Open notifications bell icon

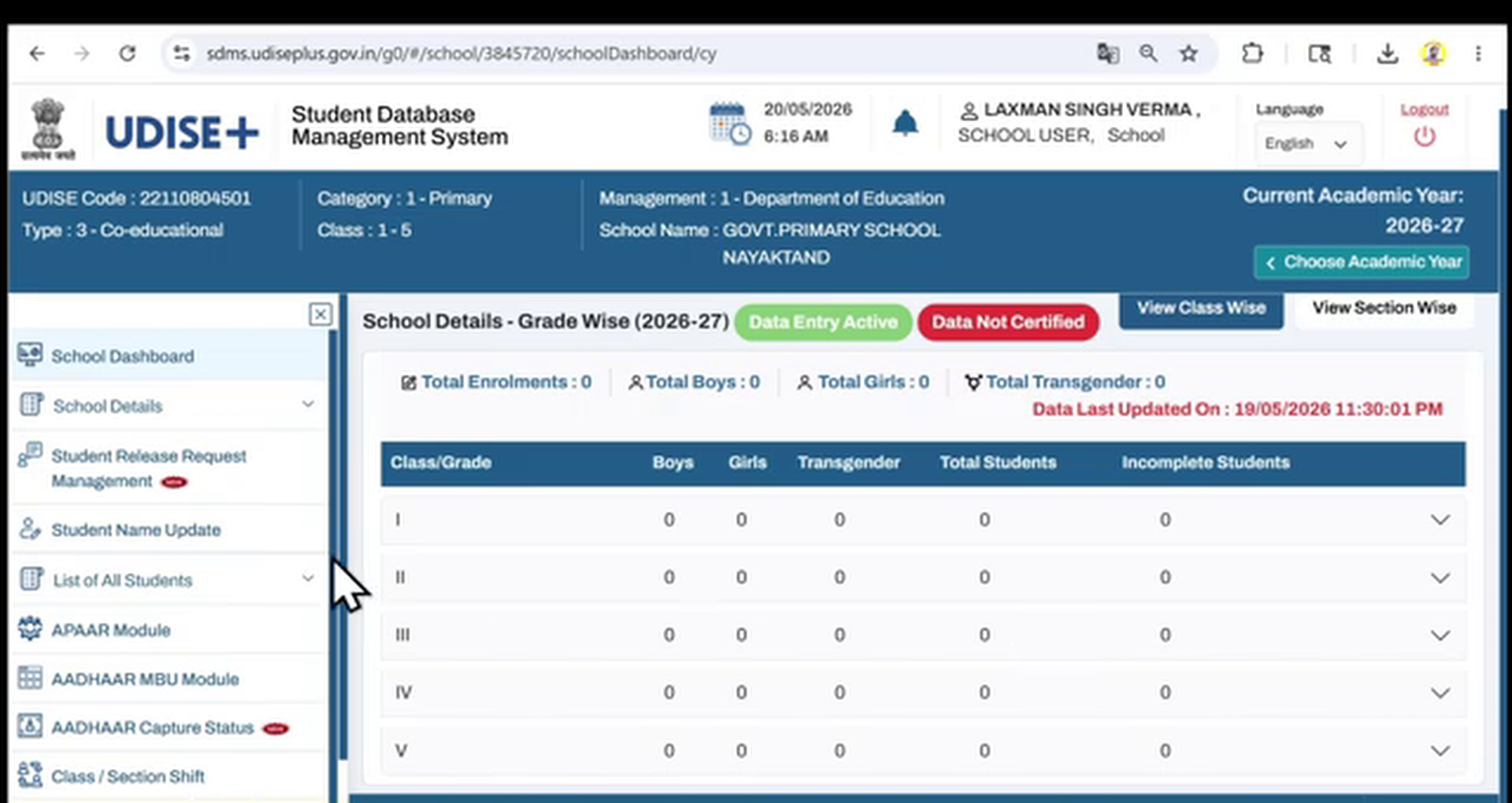[905, 124]
